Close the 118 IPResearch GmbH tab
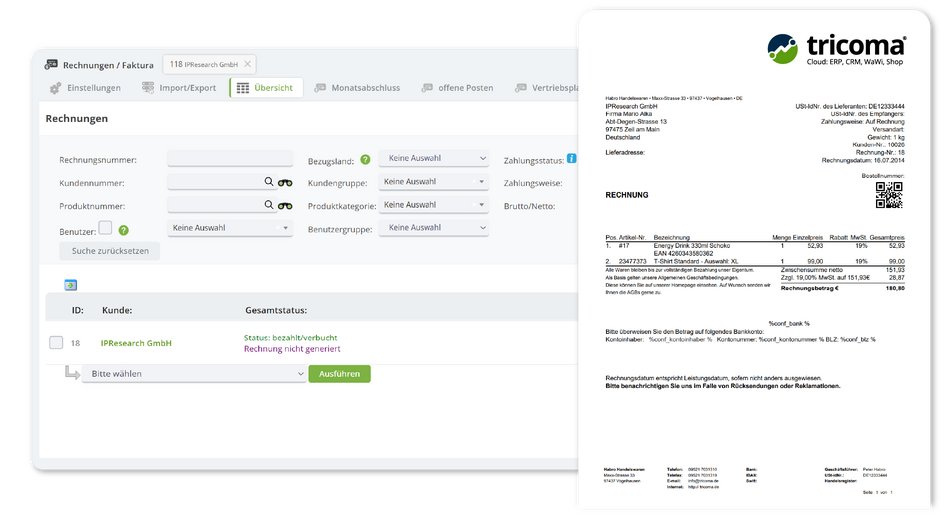The height and width of the screenshot is (519, 950). (x=247, y=64)
